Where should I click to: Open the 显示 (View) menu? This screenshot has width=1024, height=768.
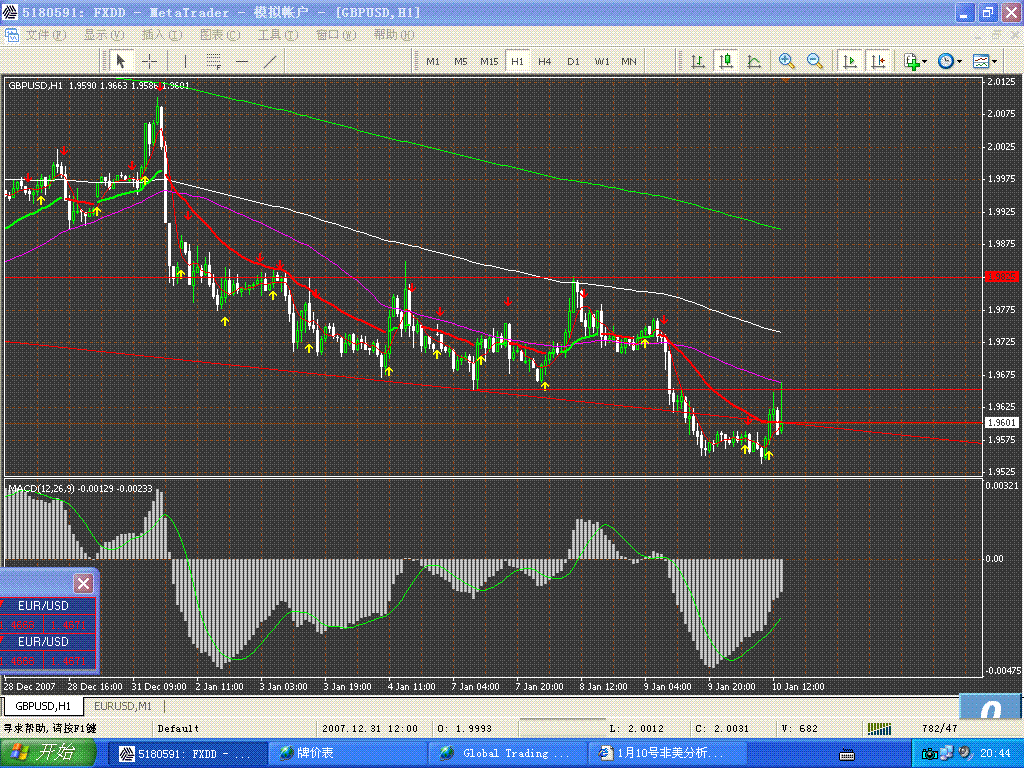coord(103,35)
